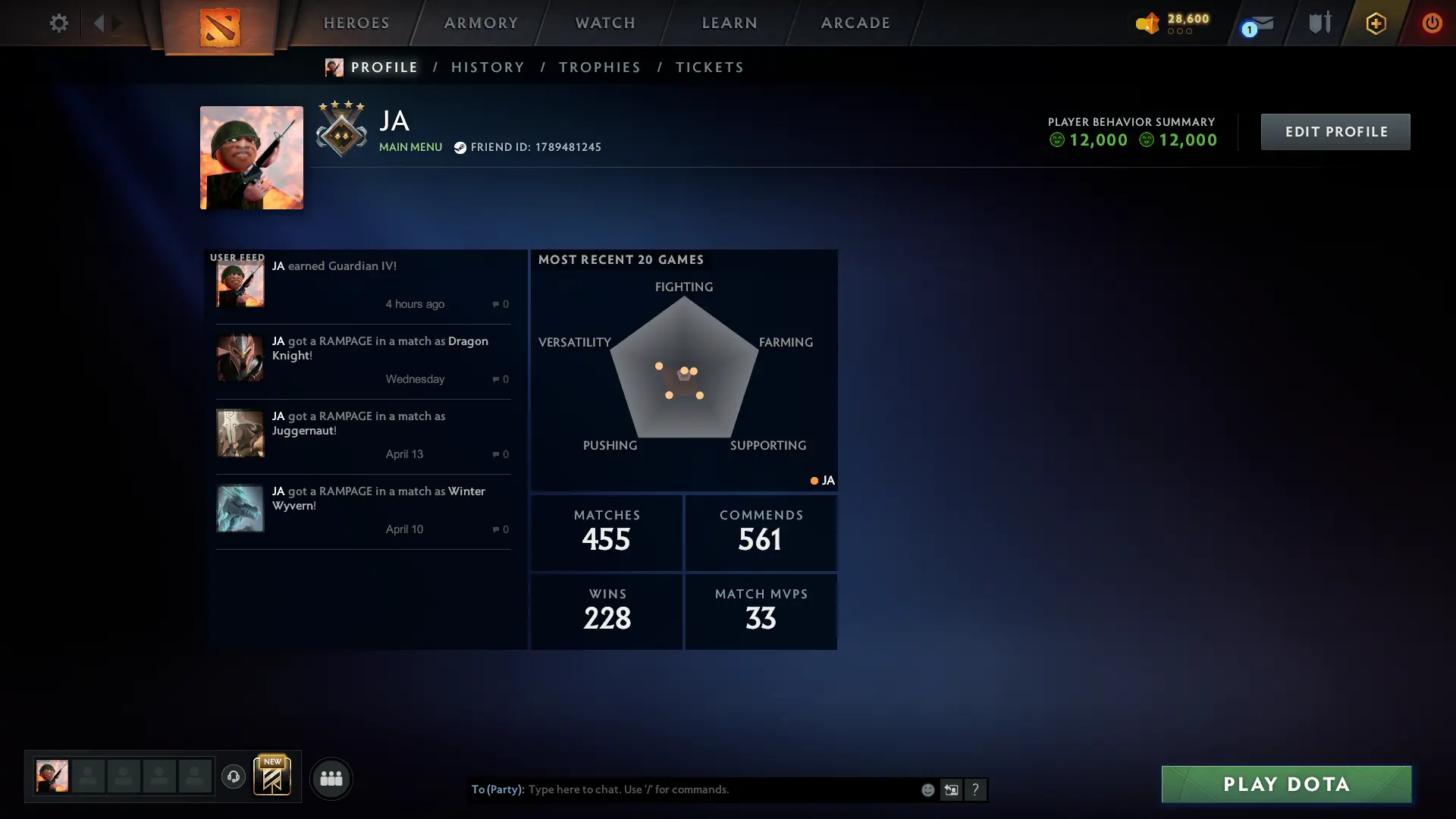This screenshot has width=1456, height=819.
Task: Go back with the left arrow
Action: [x=99, y=23]
